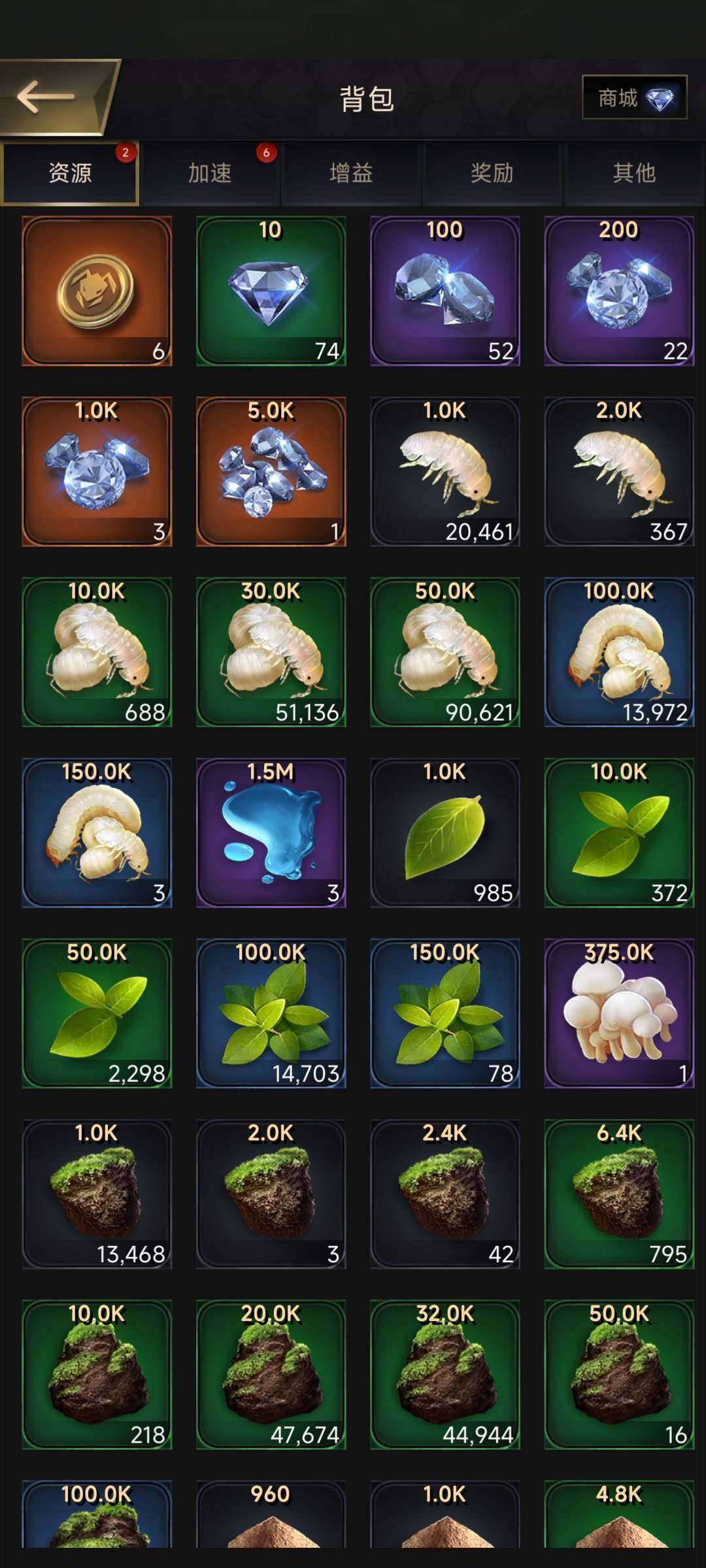Open the 增益 tab
This screenshot has width=706, height=1568.
[x=351, y=173]
